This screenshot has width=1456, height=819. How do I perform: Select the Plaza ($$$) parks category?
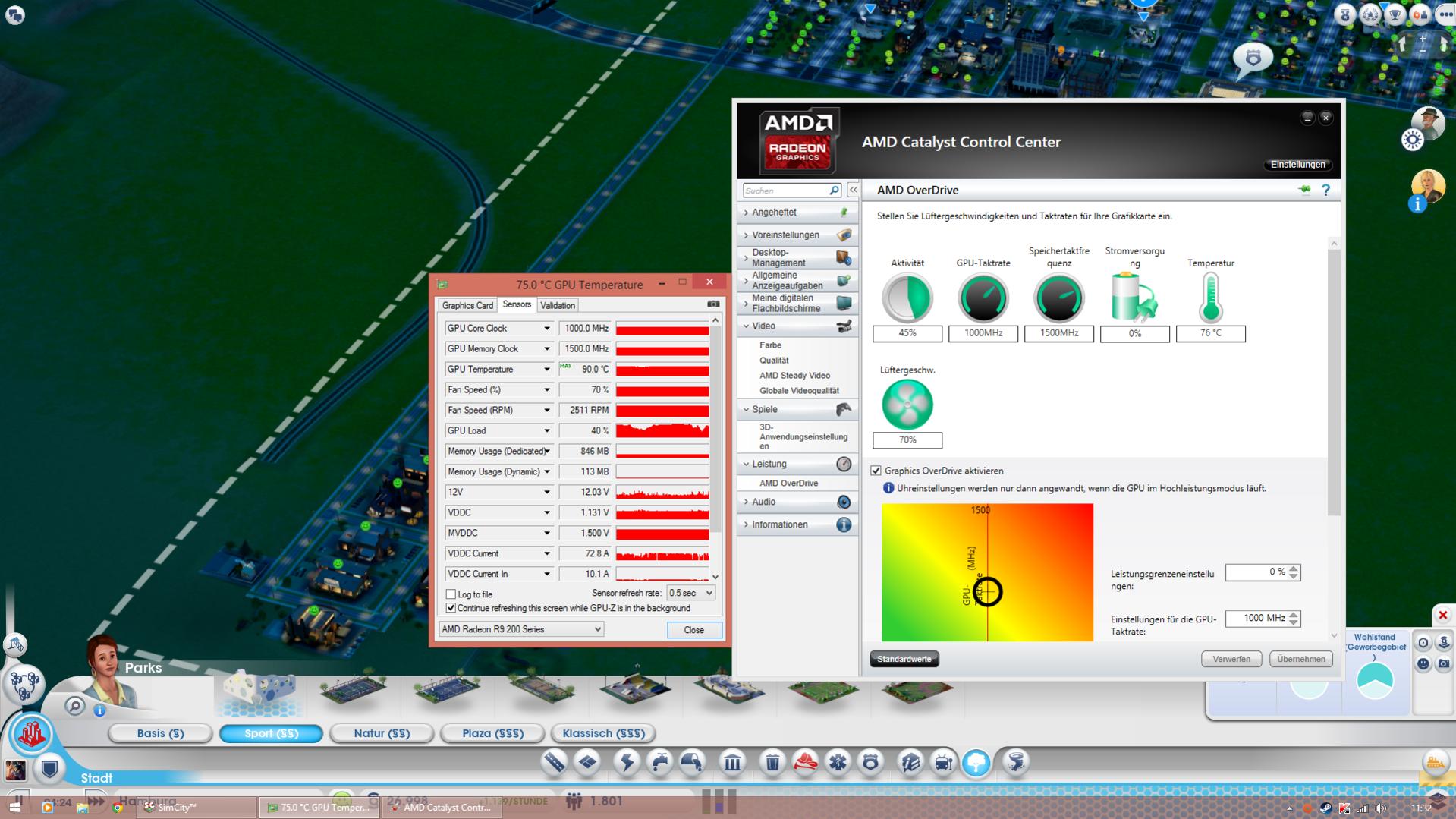[493, 733]
